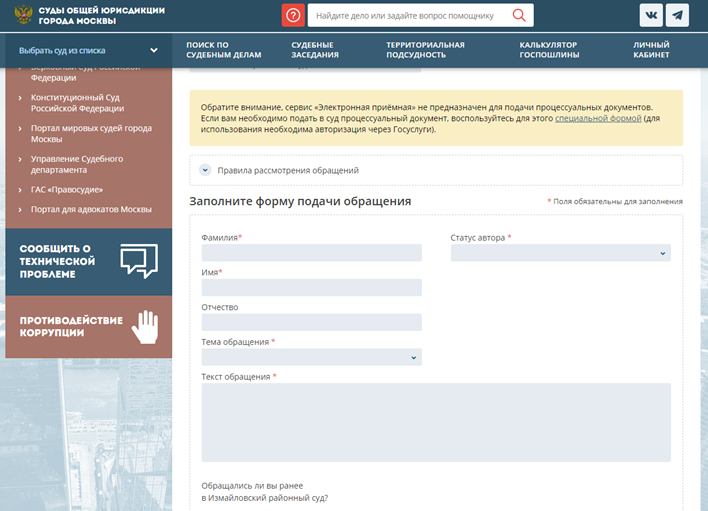
Task: Open 'Поиск по судебным делам' menu
Action: [224, 50]
